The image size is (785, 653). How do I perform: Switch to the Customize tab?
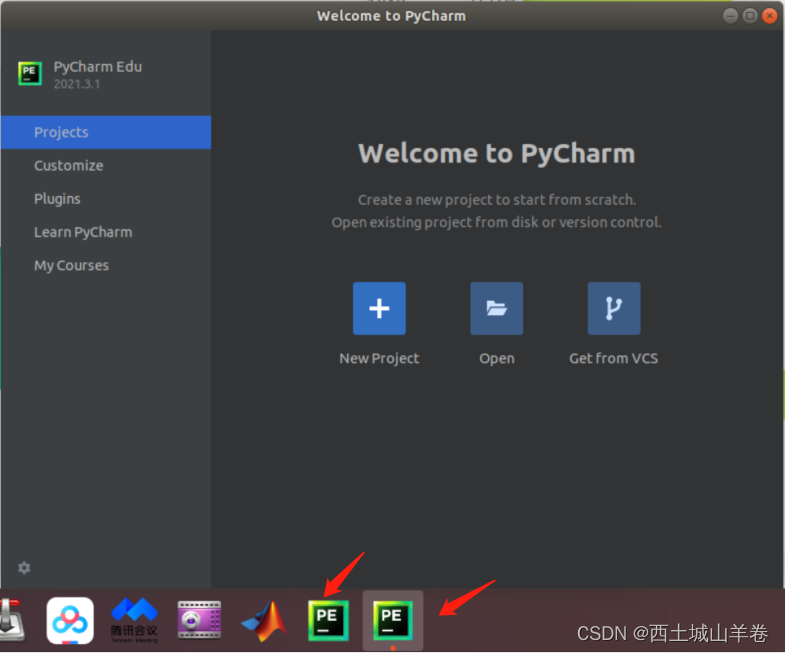[x=106, y=166]
